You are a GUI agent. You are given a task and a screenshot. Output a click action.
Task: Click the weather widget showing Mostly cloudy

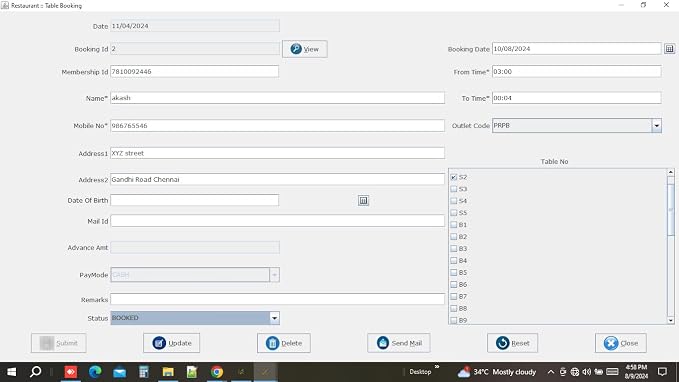pyautogui.click(x=497, y=372)
